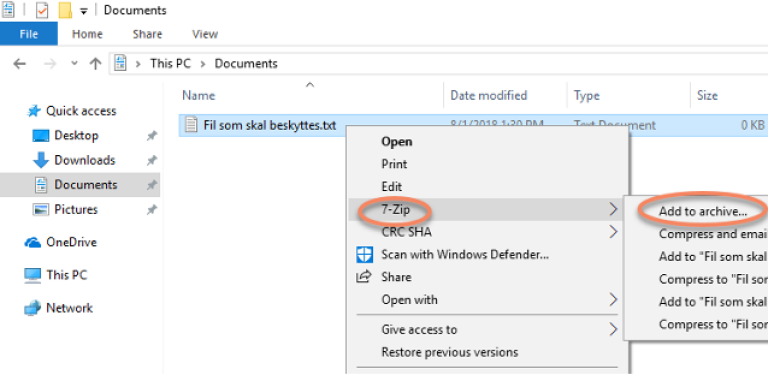Choose Add to archive... option

(702, 211)
